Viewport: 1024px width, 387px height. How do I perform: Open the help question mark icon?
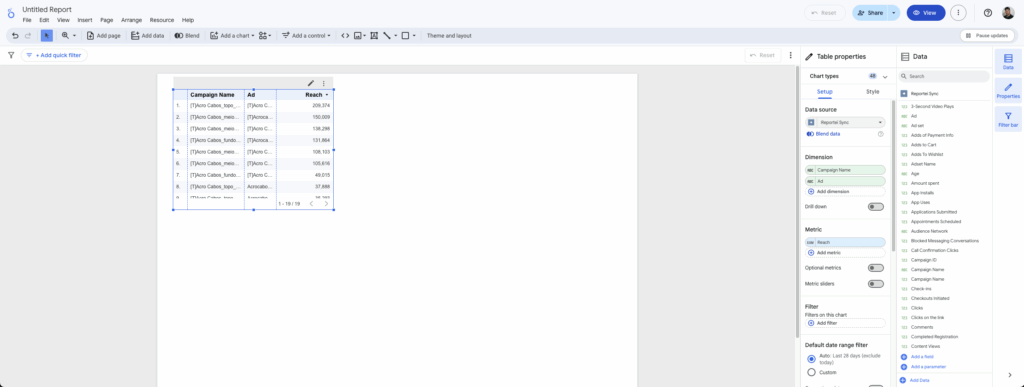pos(987,12)
